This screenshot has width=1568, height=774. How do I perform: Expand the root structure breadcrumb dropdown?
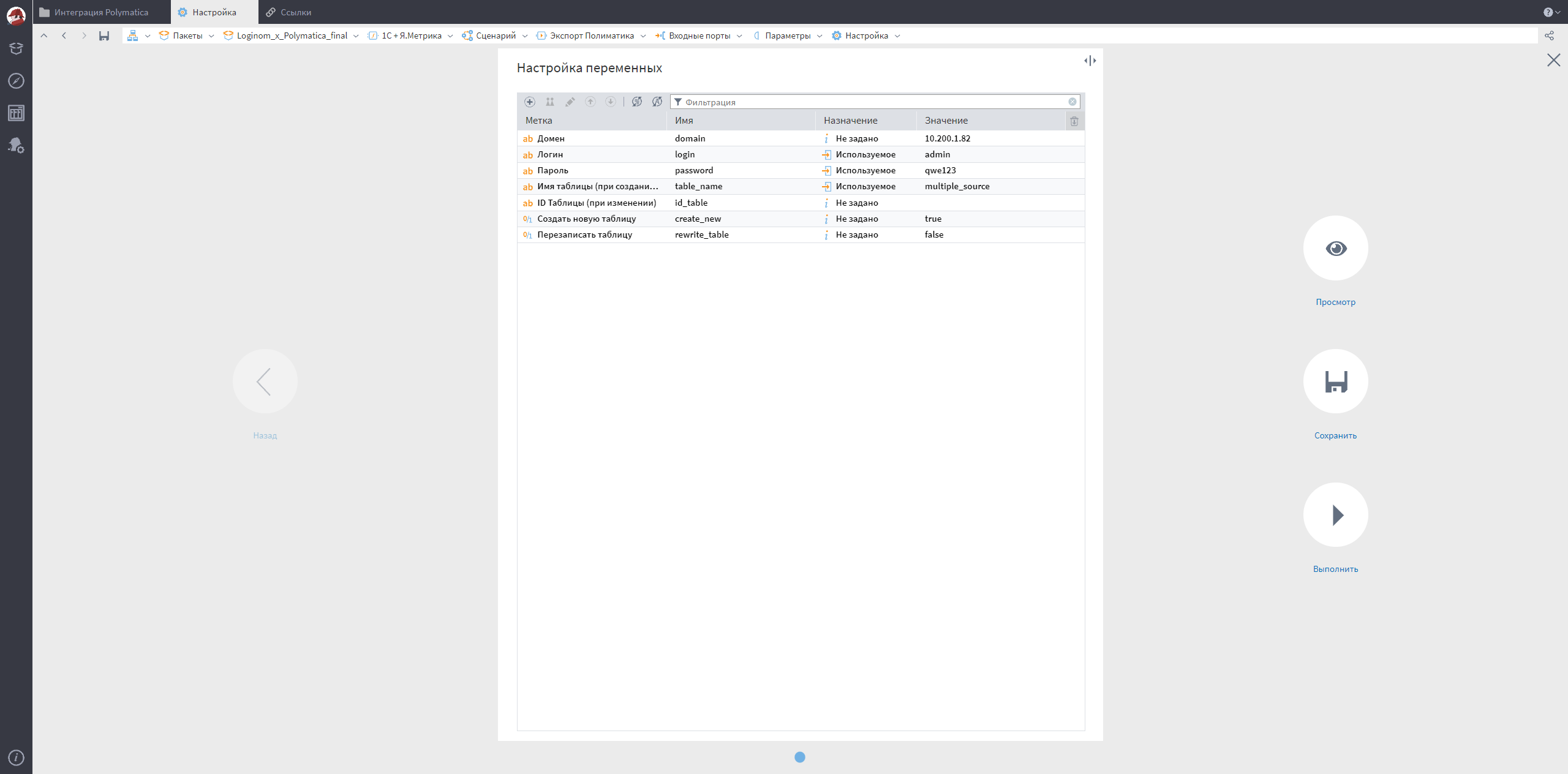tap(148, 36)
